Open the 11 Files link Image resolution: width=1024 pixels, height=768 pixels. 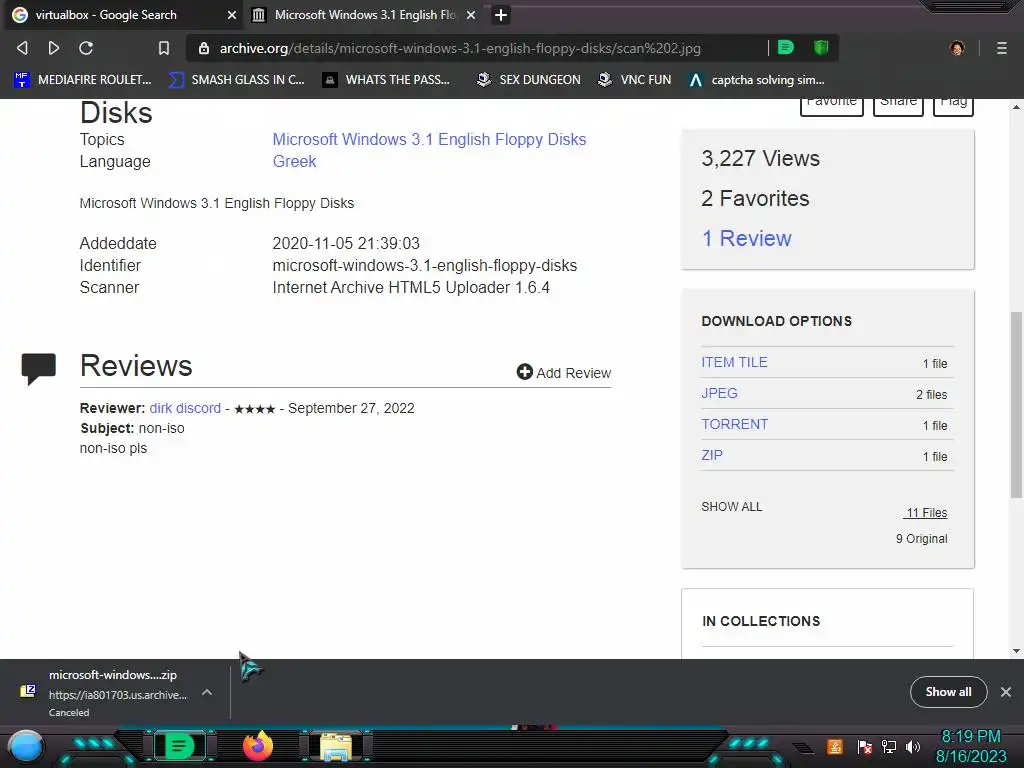coord(925,513)
